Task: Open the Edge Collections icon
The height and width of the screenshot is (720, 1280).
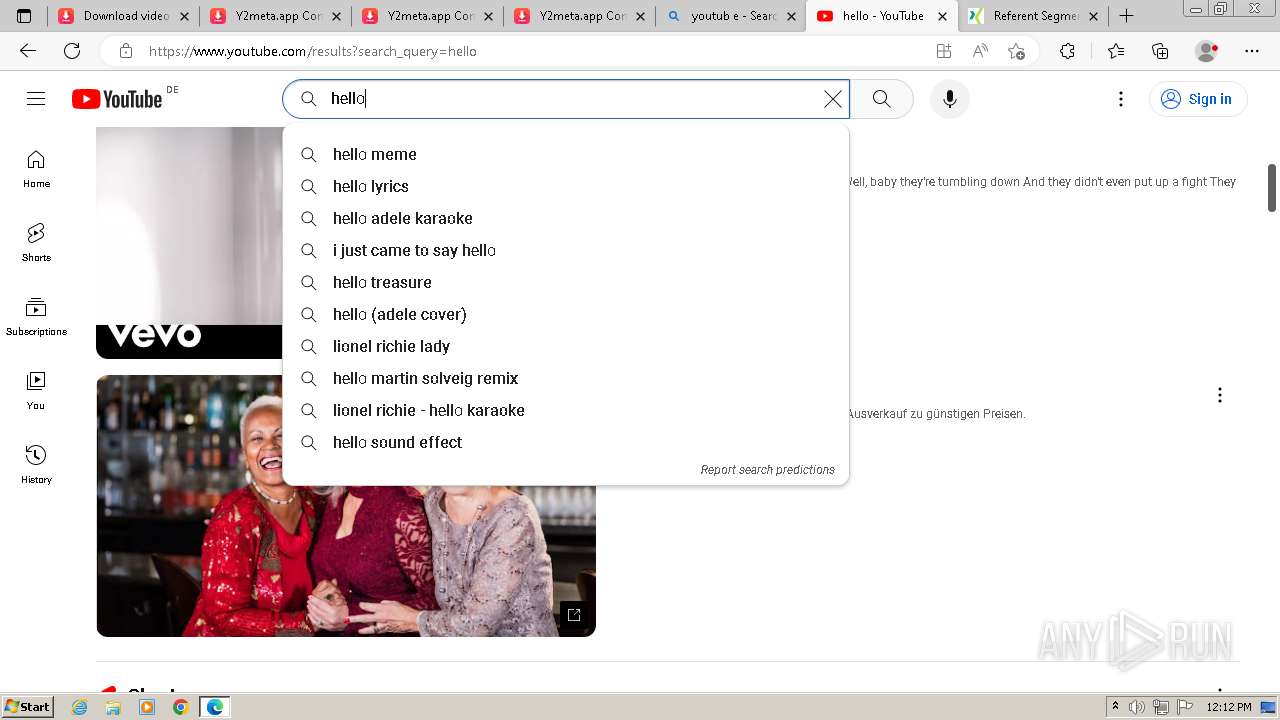Action: 1160,51
